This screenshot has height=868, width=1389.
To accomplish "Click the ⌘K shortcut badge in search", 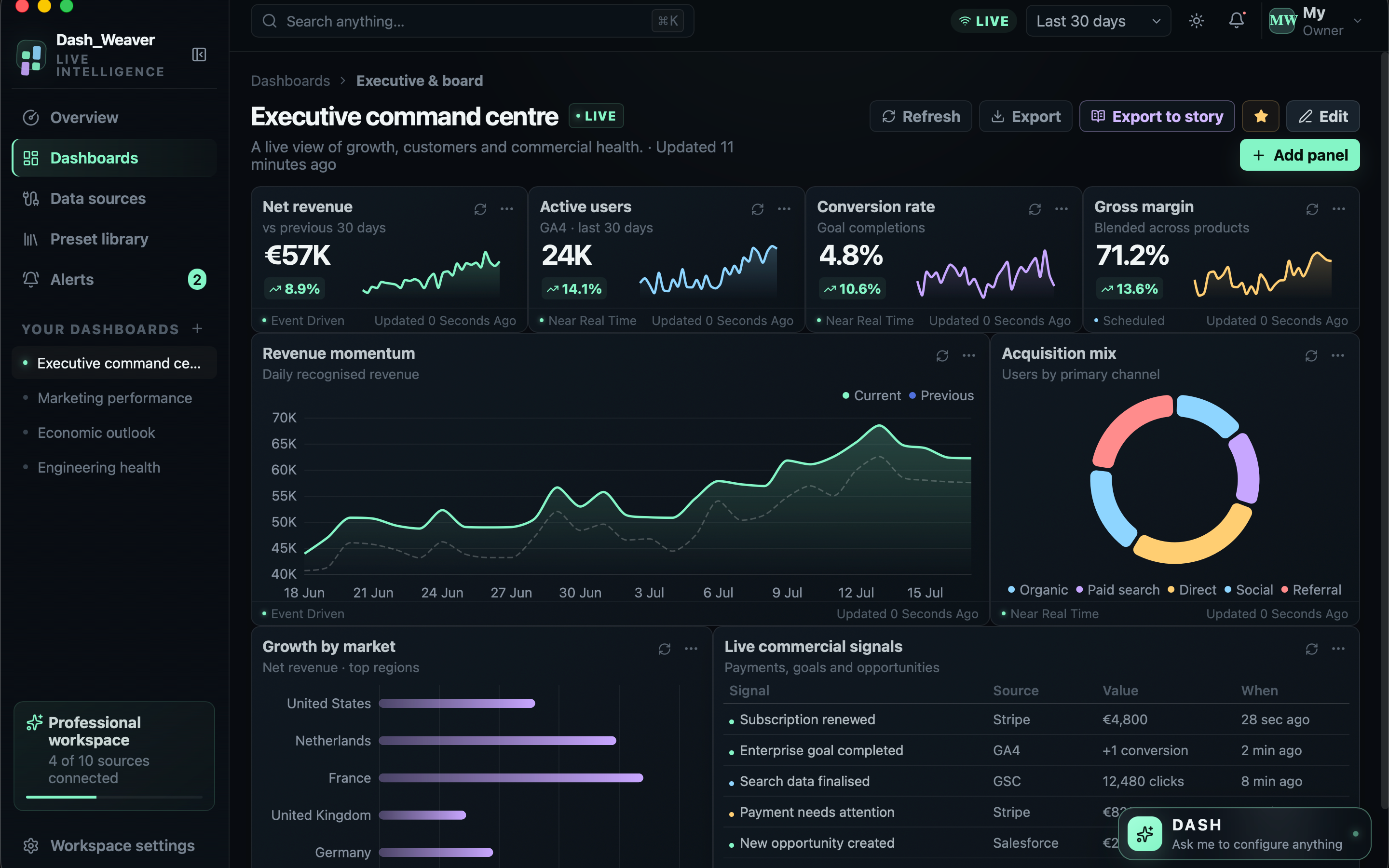I will click(667, 21).
